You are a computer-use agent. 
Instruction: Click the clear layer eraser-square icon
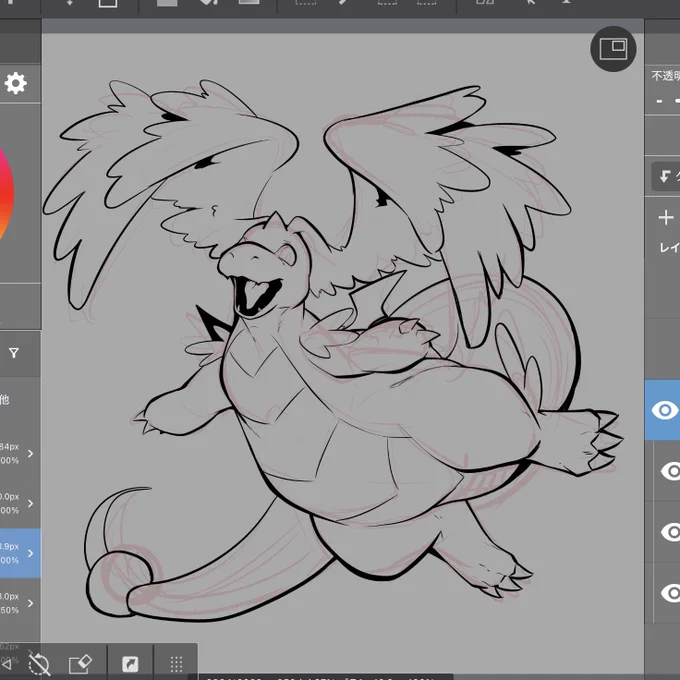pos(80,664)
